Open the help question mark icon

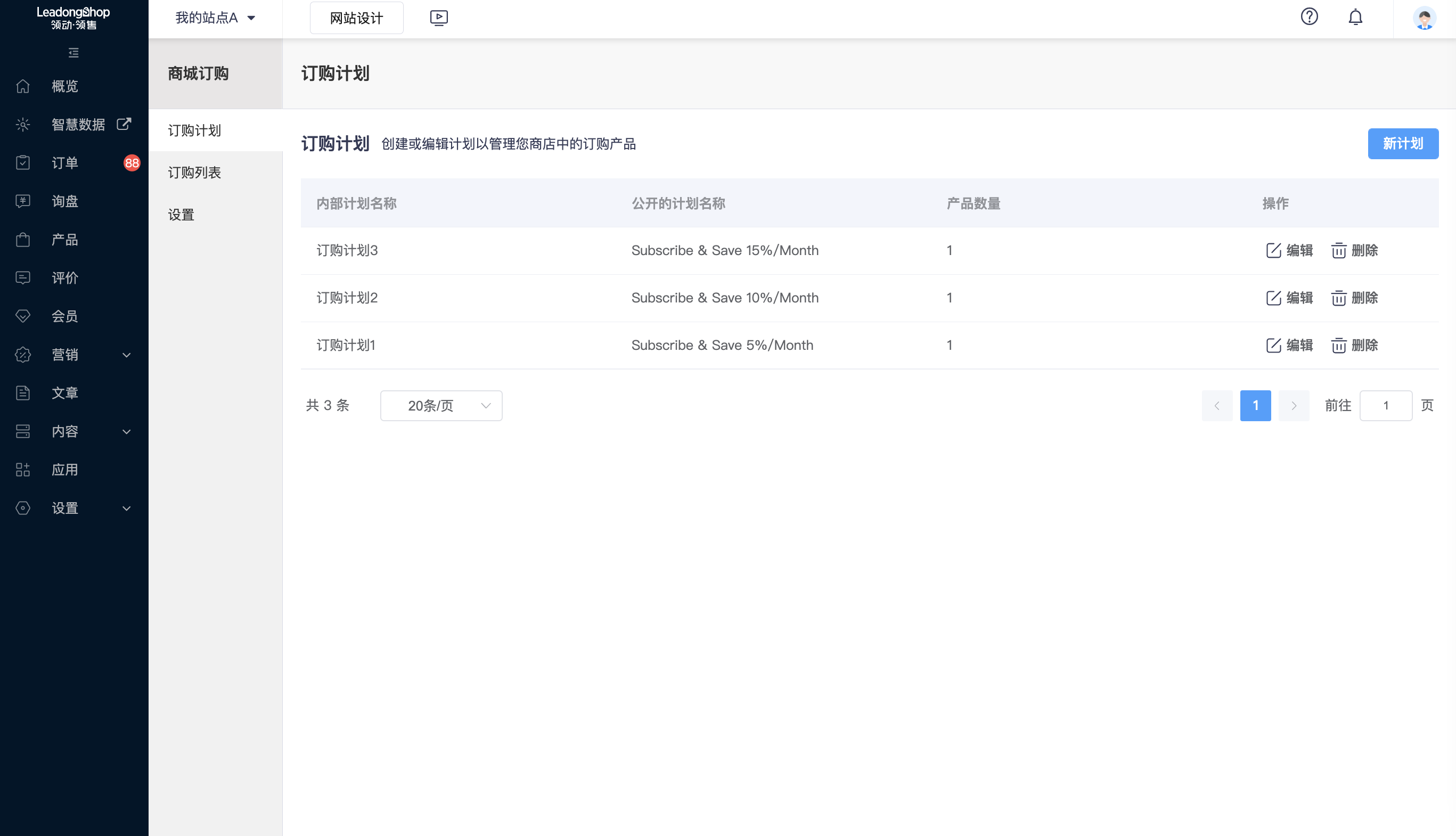pos(1310,17)
